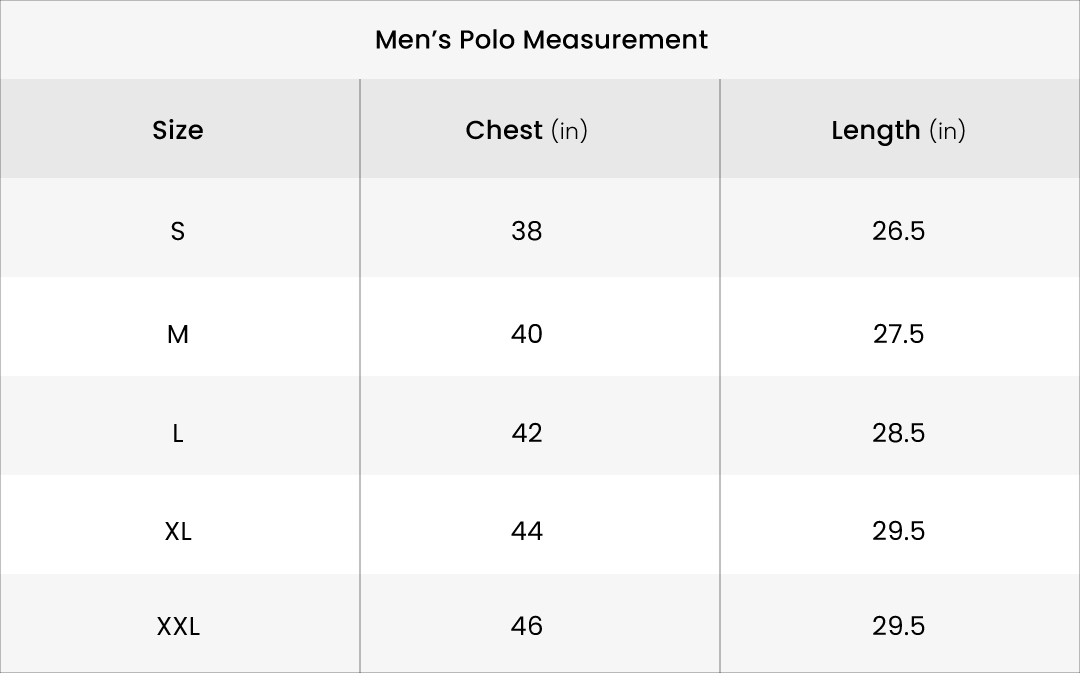This screenshot has height=673, width=1080.
Task: Click the size S cell
Action: click(178, 231)
